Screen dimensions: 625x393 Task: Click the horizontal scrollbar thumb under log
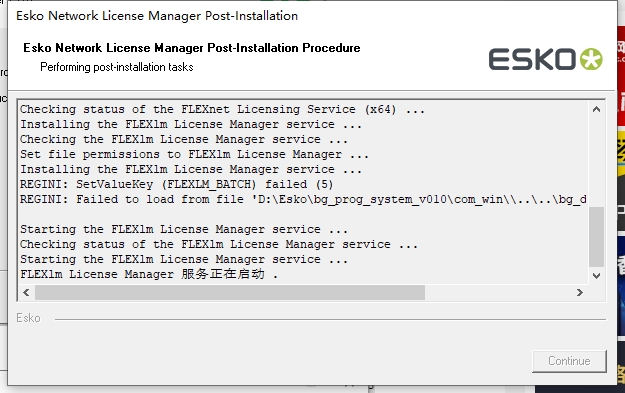[230, 293]
